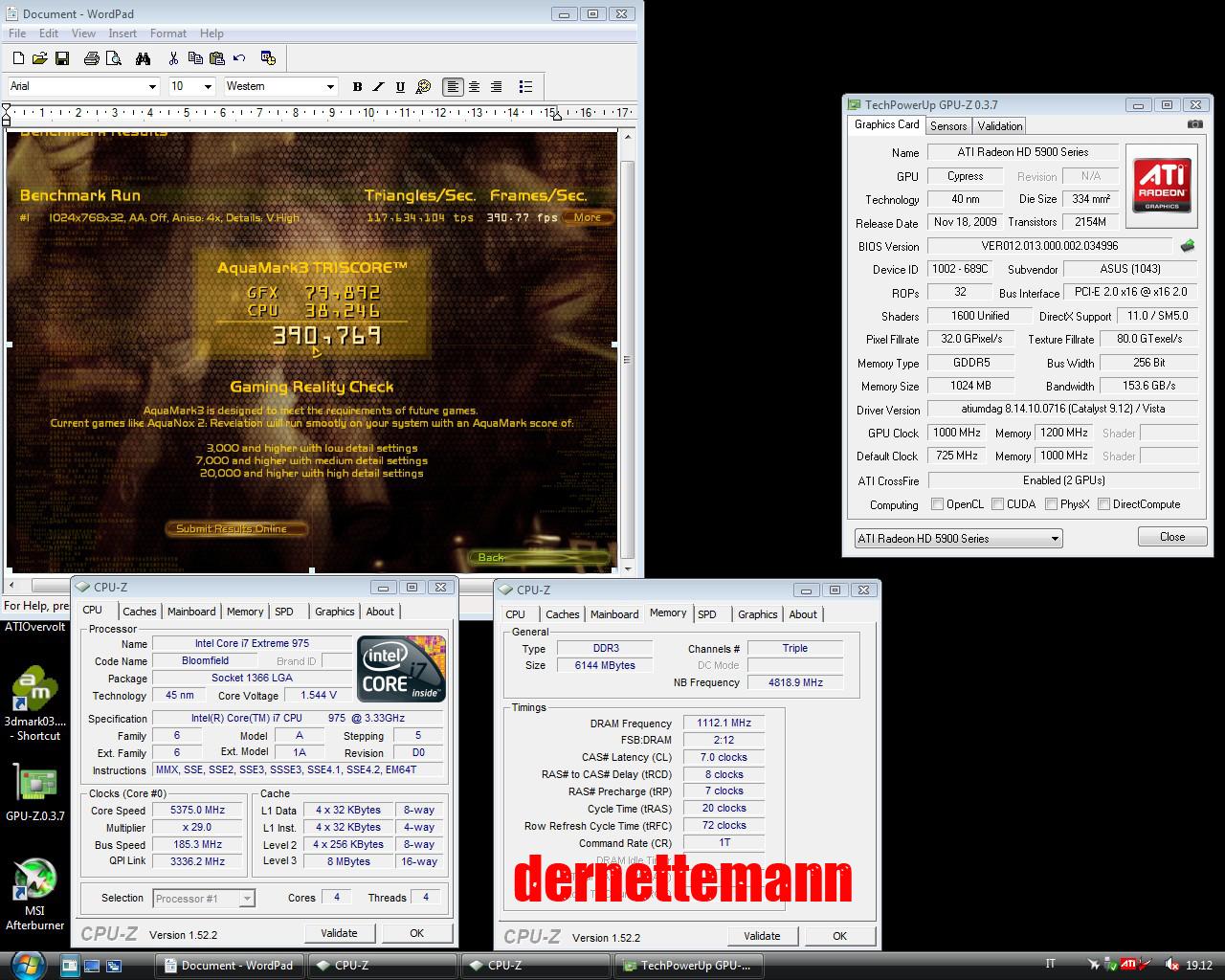Open the font size 10 dropdown

(208, 86)
